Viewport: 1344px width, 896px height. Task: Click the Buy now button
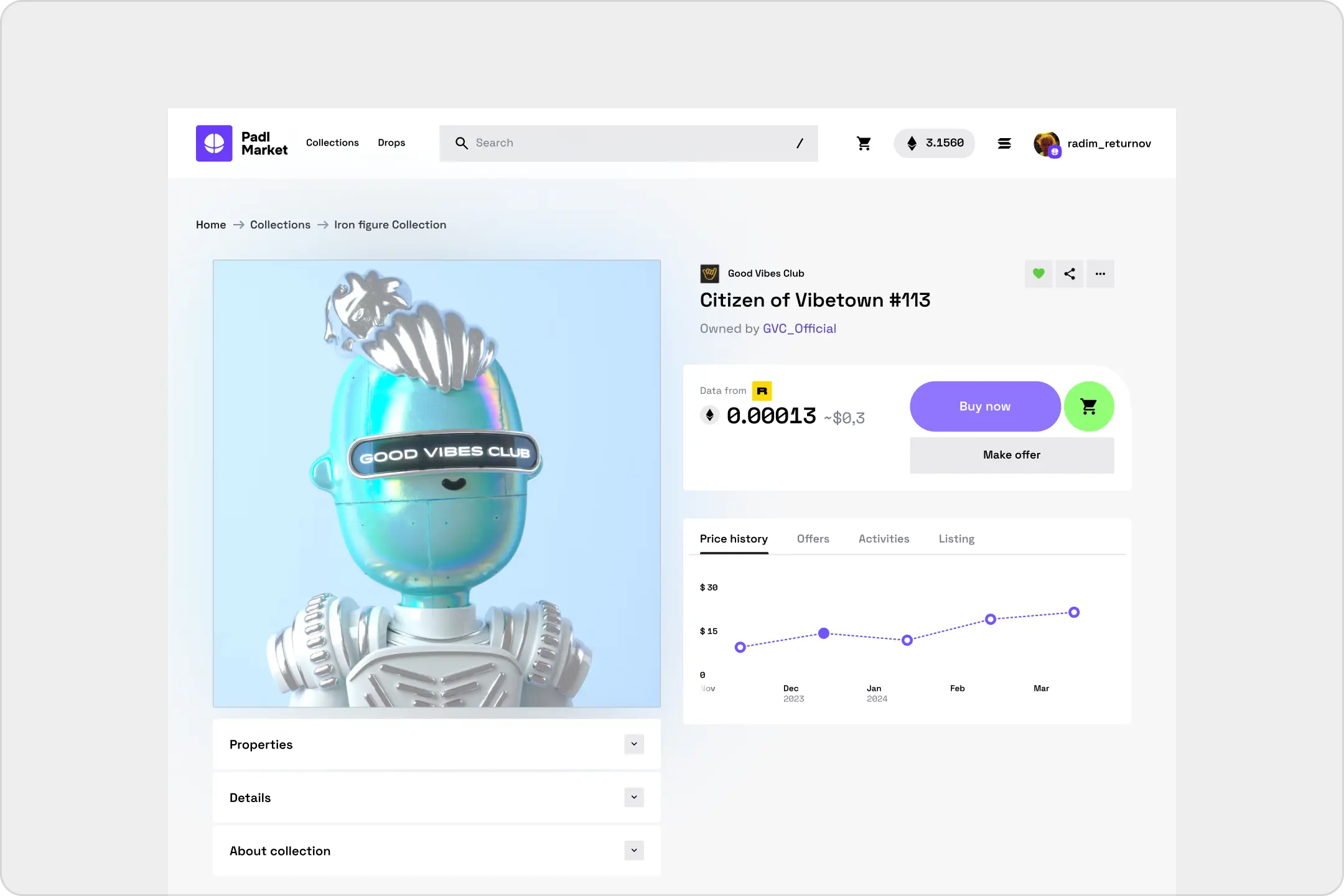click(984, 406)
